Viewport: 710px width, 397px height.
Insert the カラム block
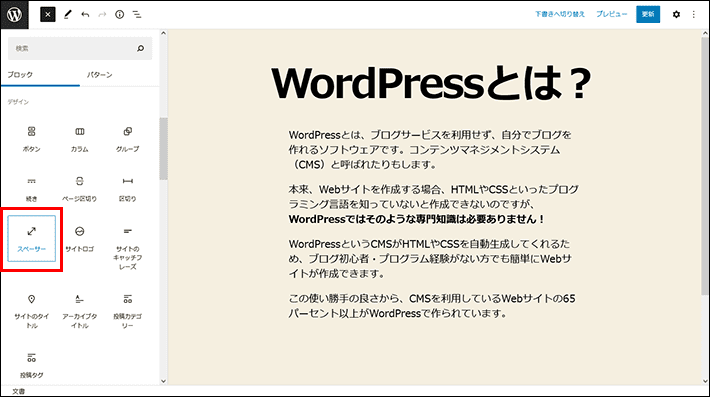[80, 139]
